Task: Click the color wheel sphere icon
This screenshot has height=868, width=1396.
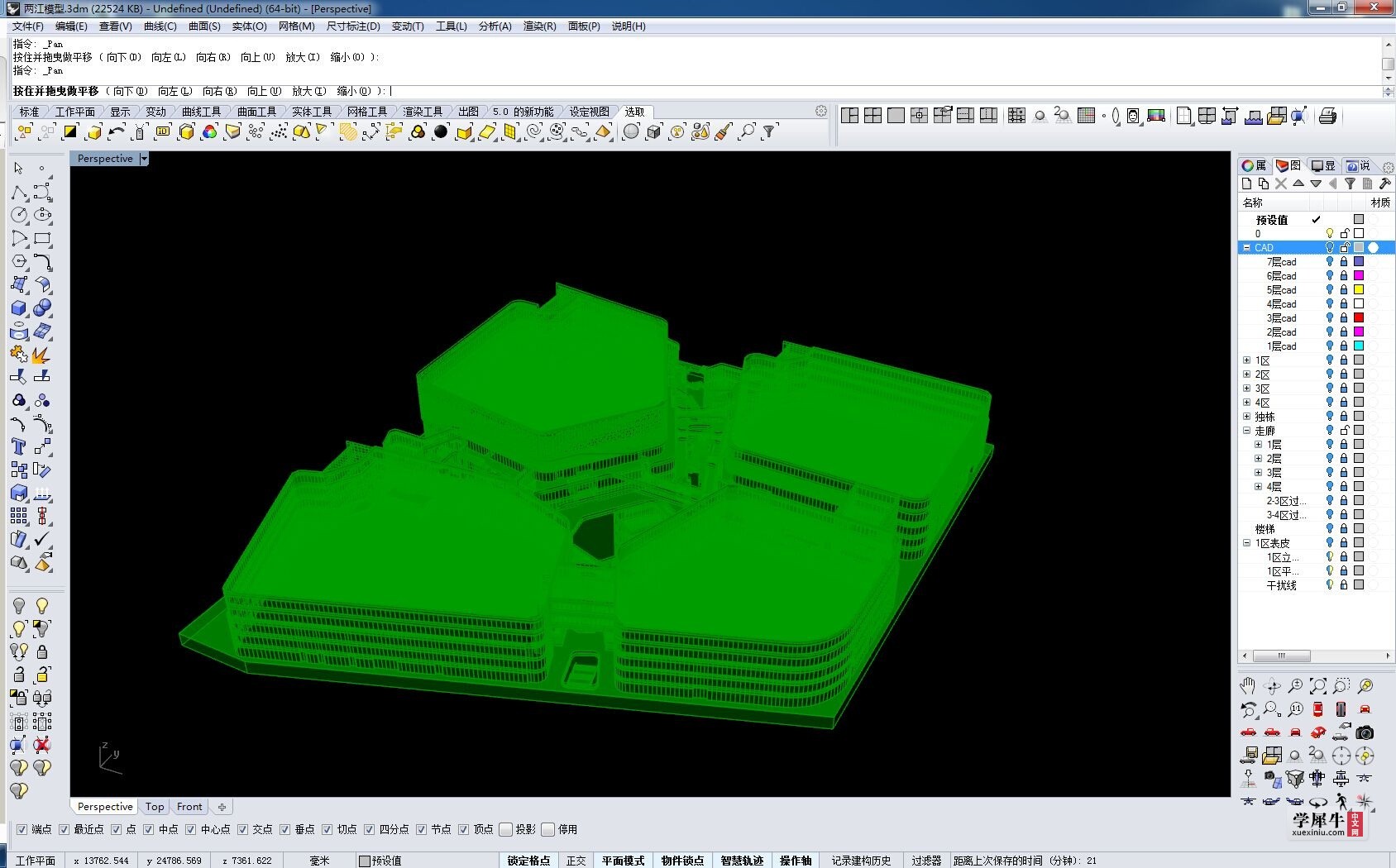Action: tap(210, 131)
